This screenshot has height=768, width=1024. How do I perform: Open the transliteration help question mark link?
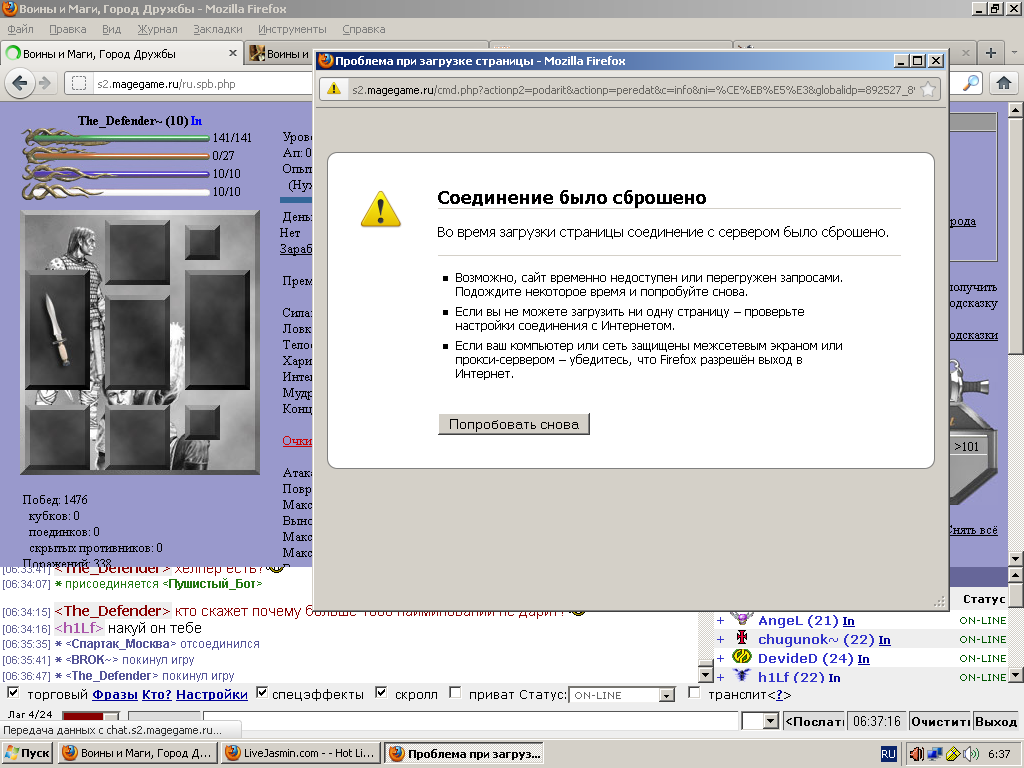click(x=779, y=695)
